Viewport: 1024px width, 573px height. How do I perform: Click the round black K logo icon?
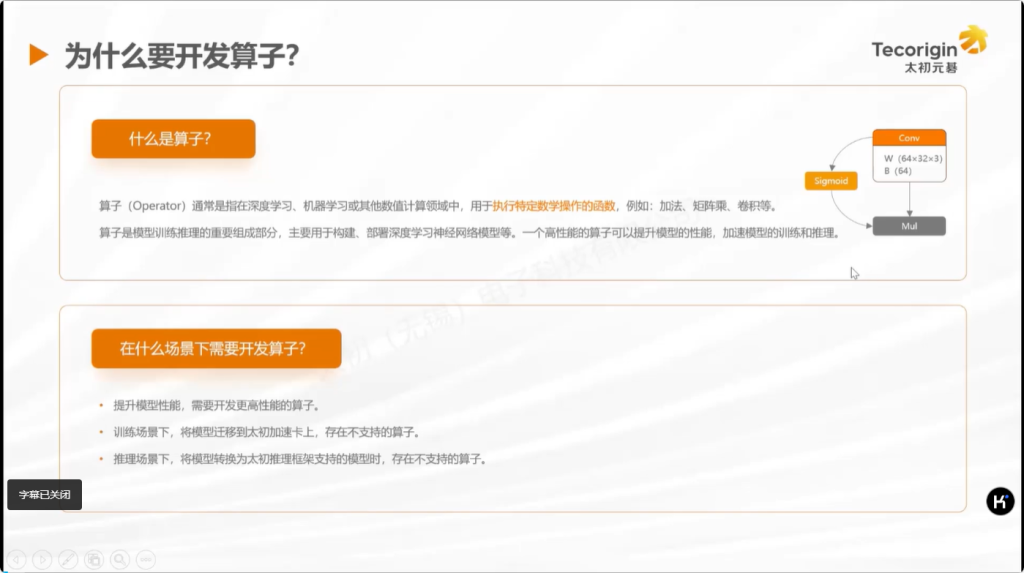pyautogui.click(x=999, y=502)
